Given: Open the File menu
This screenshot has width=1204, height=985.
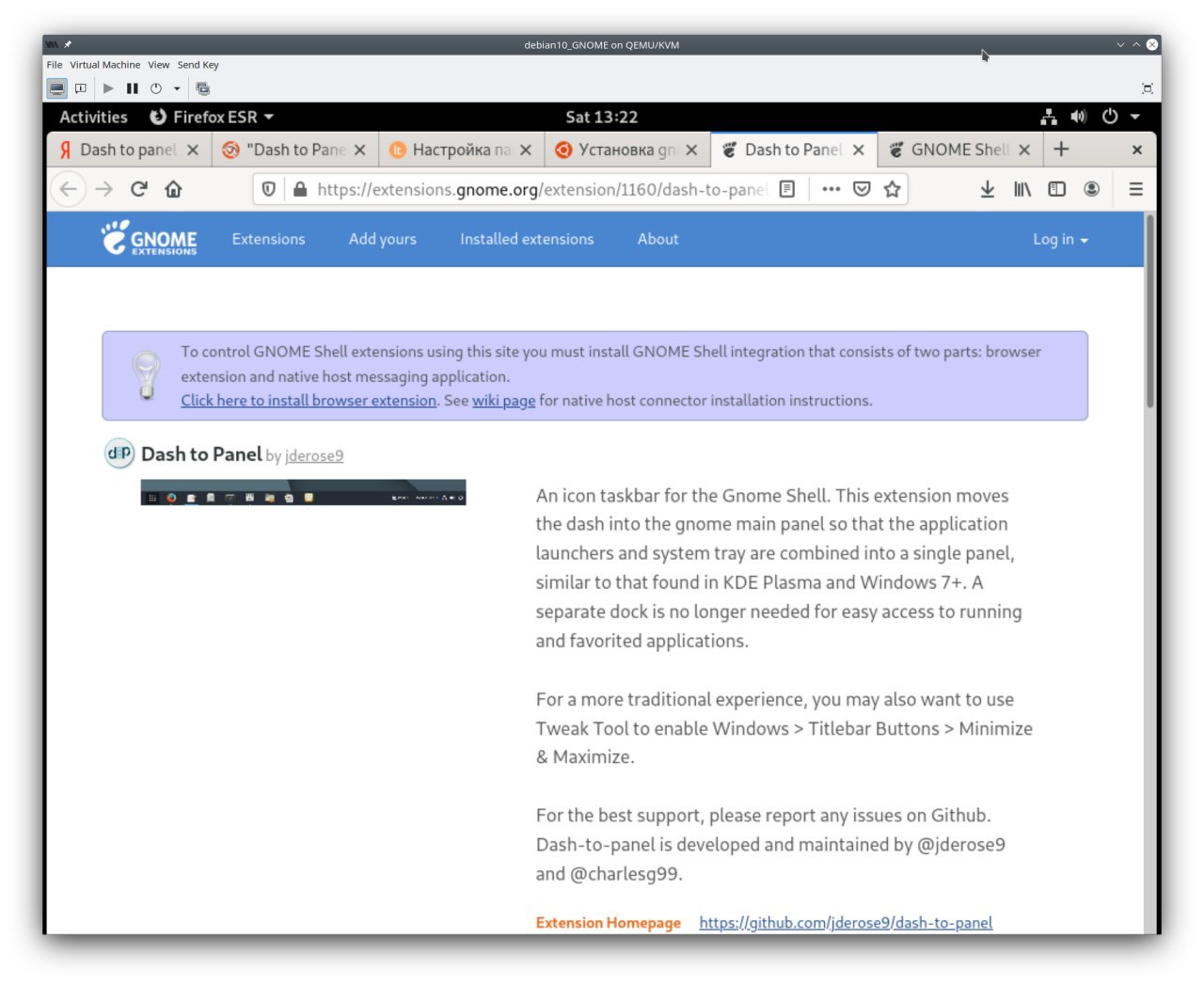Looking at the screenshot, I should coord(55,65).
